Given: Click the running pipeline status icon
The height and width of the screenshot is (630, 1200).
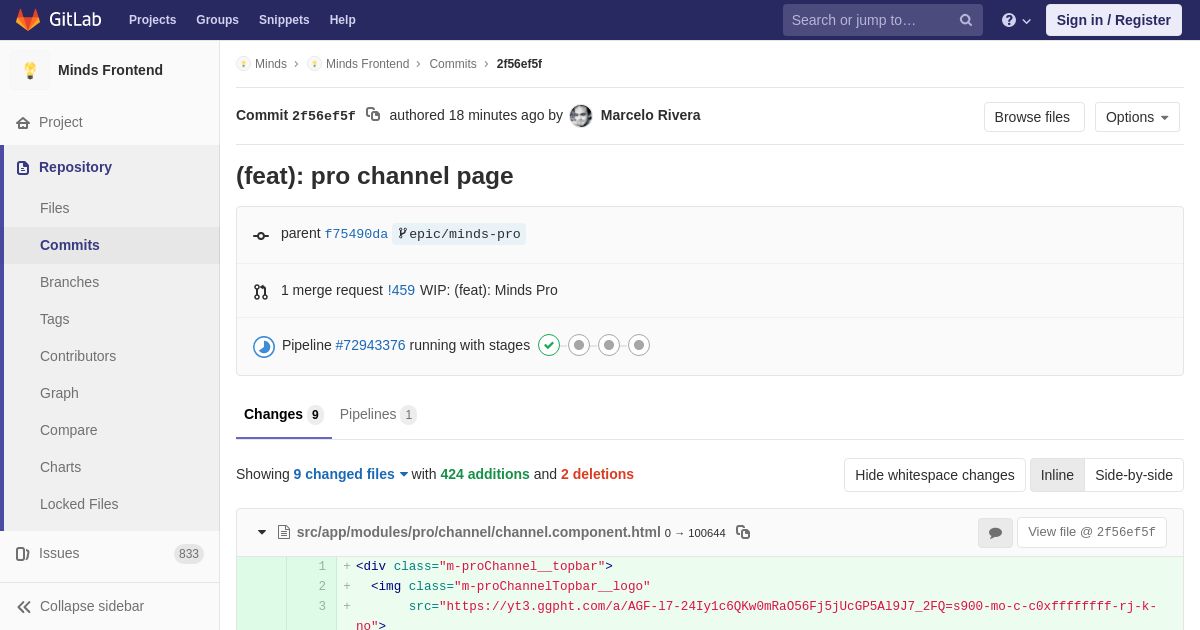Looking at the screenshot, I should tap(264, 346).
